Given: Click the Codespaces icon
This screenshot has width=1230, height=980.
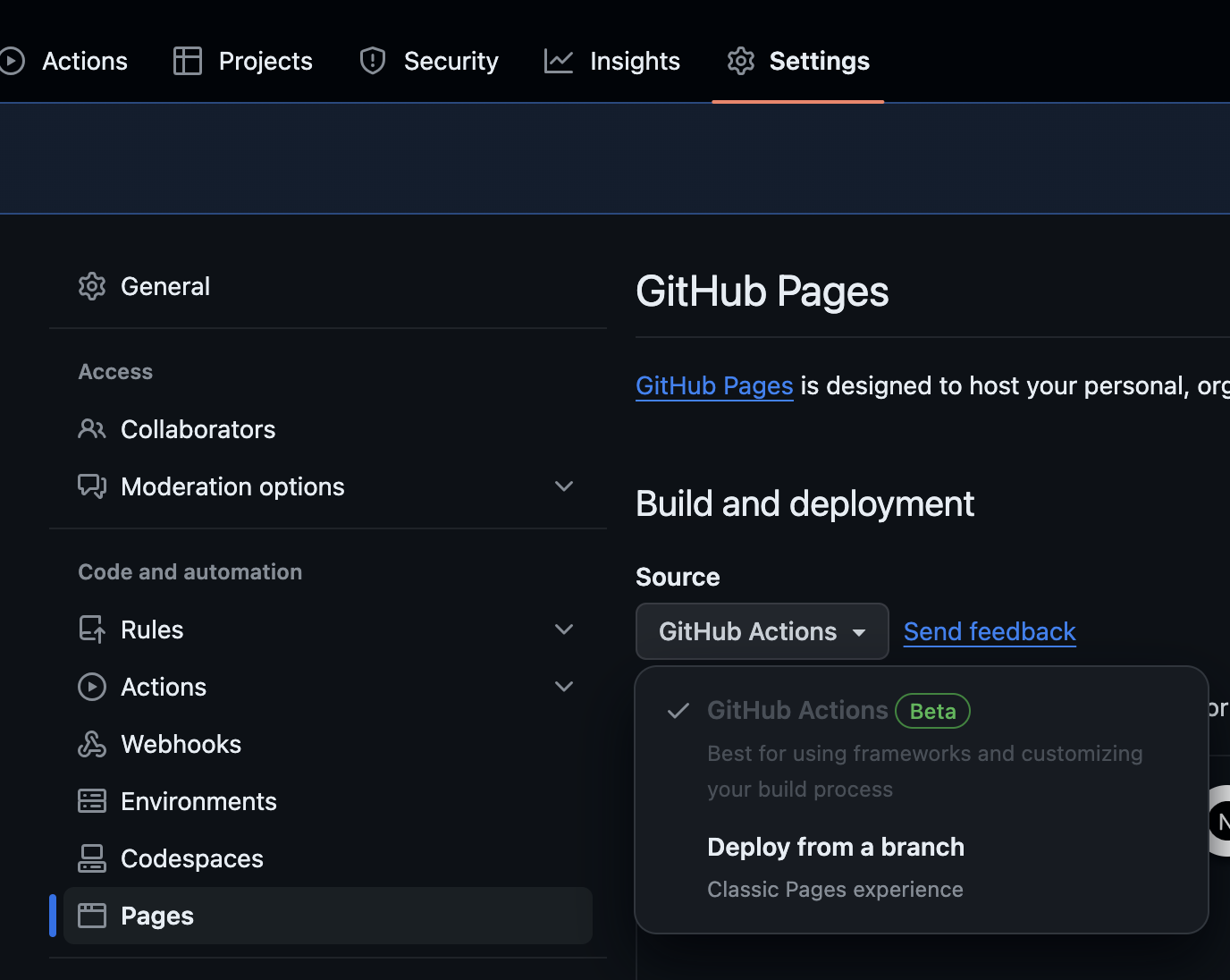Looking at the screenshot, I should pyautogui.click(x=92, y=858).
